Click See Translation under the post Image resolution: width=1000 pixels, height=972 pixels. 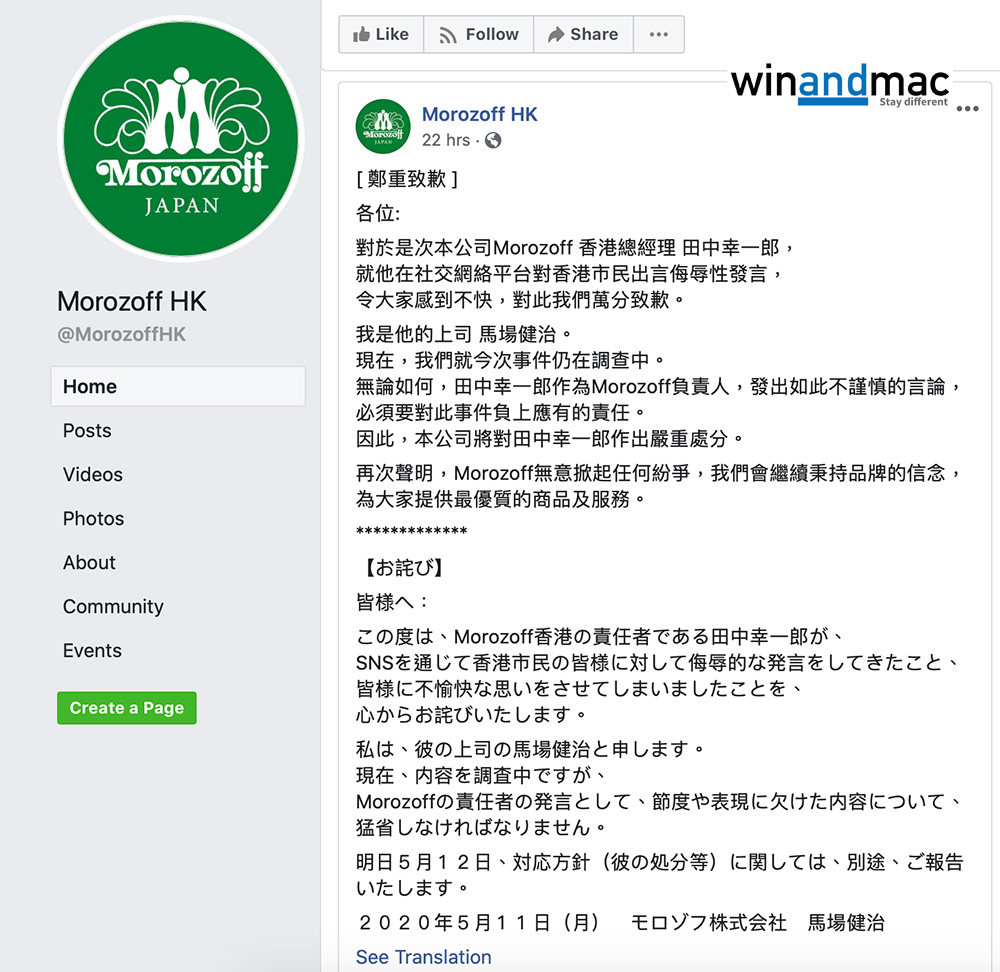coord(423,957)
